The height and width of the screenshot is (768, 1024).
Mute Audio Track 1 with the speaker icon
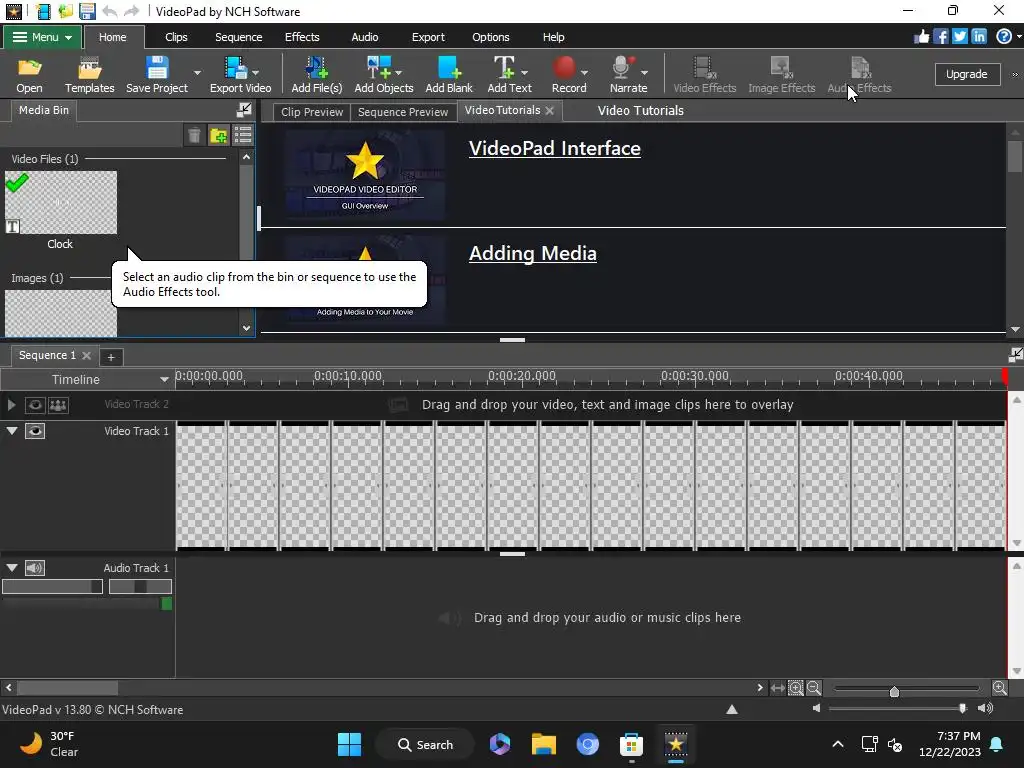coord(35,568)
